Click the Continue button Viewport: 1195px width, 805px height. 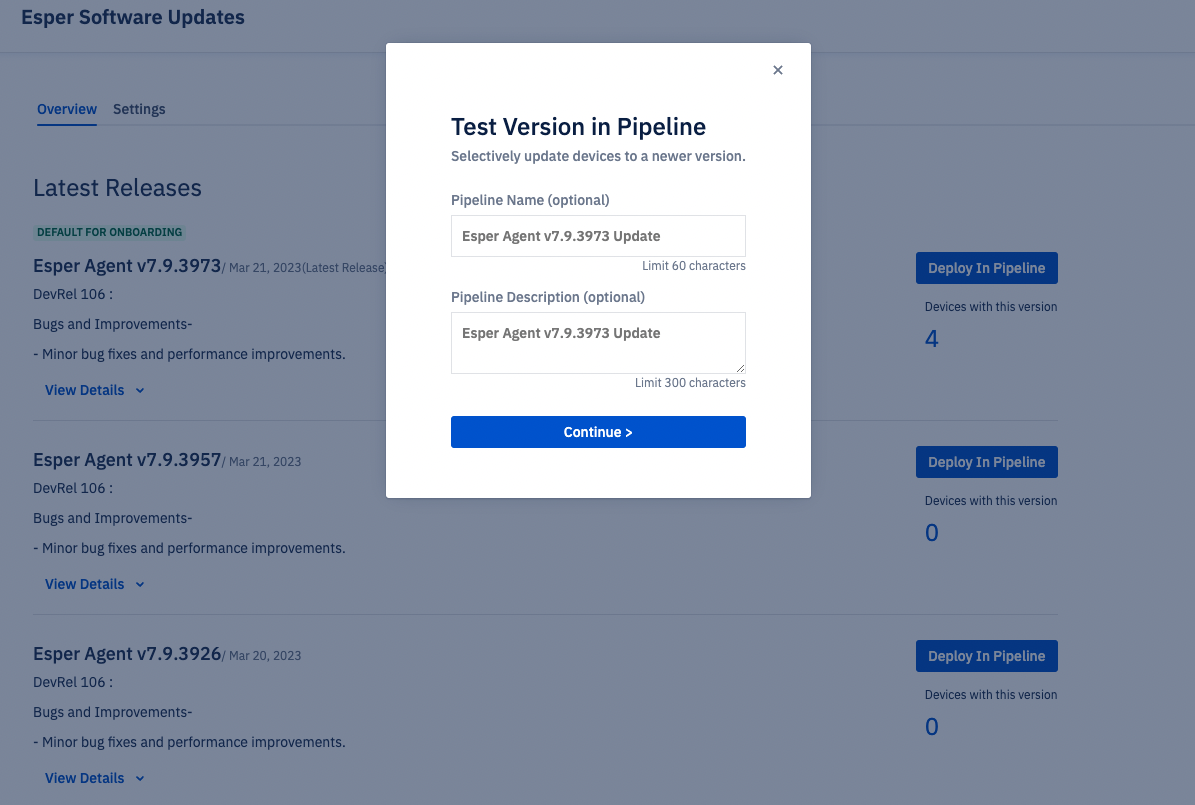point(598,432)
